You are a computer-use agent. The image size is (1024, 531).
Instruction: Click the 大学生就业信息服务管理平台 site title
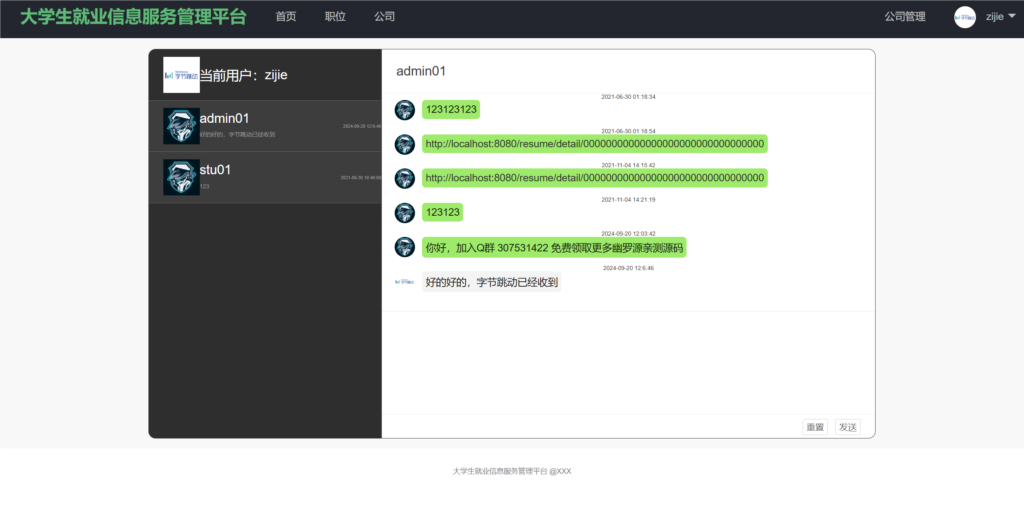[133, 17]
